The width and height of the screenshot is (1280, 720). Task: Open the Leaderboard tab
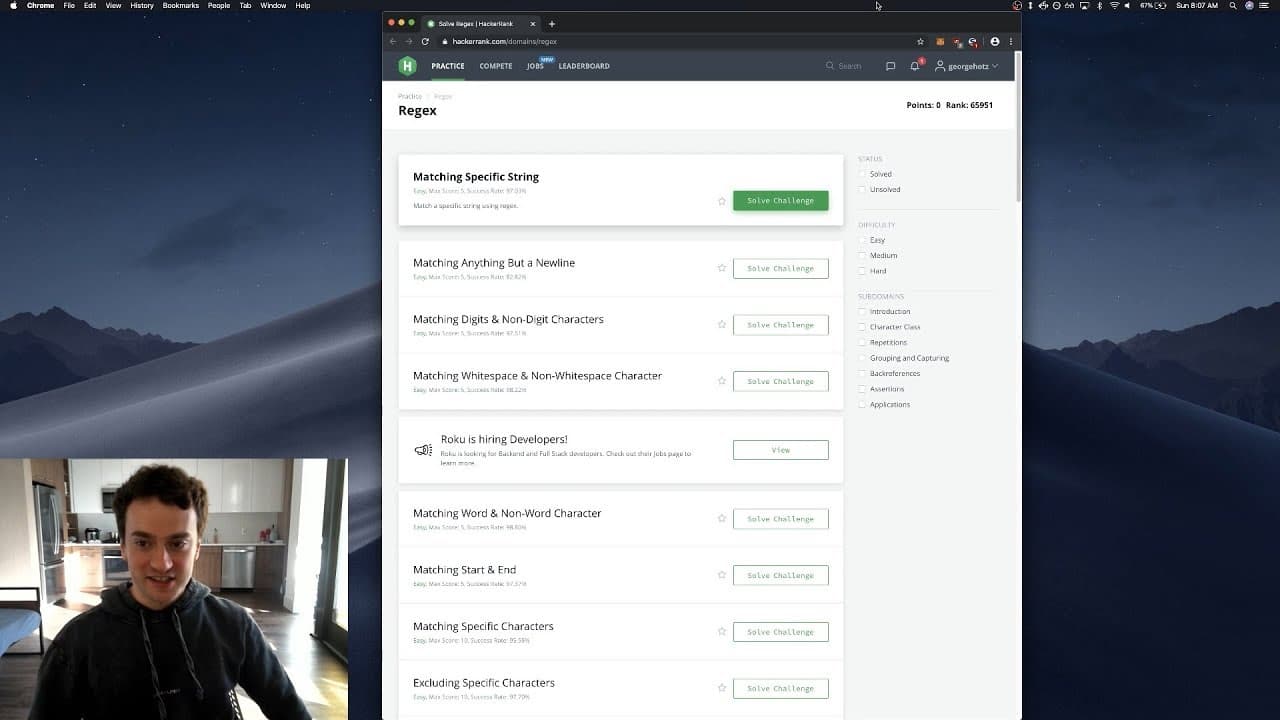point(584,66)
